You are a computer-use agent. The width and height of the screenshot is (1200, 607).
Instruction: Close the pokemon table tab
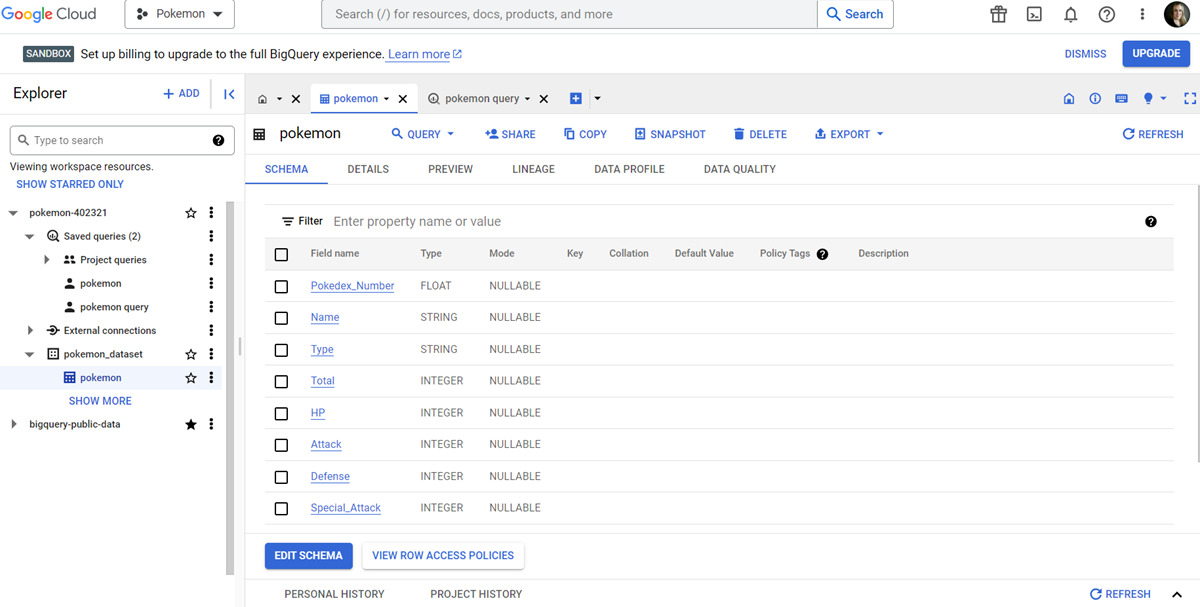pos(403,99)
